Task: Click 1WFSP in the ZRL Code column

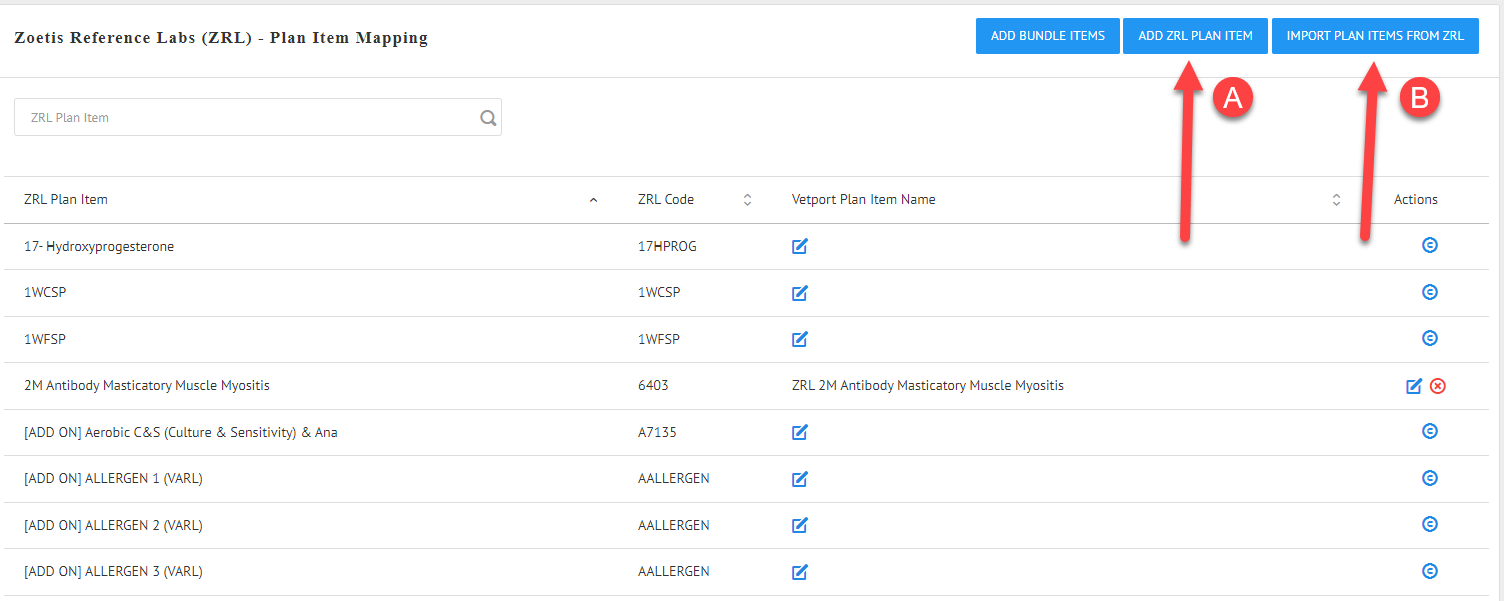Action: 659,339
